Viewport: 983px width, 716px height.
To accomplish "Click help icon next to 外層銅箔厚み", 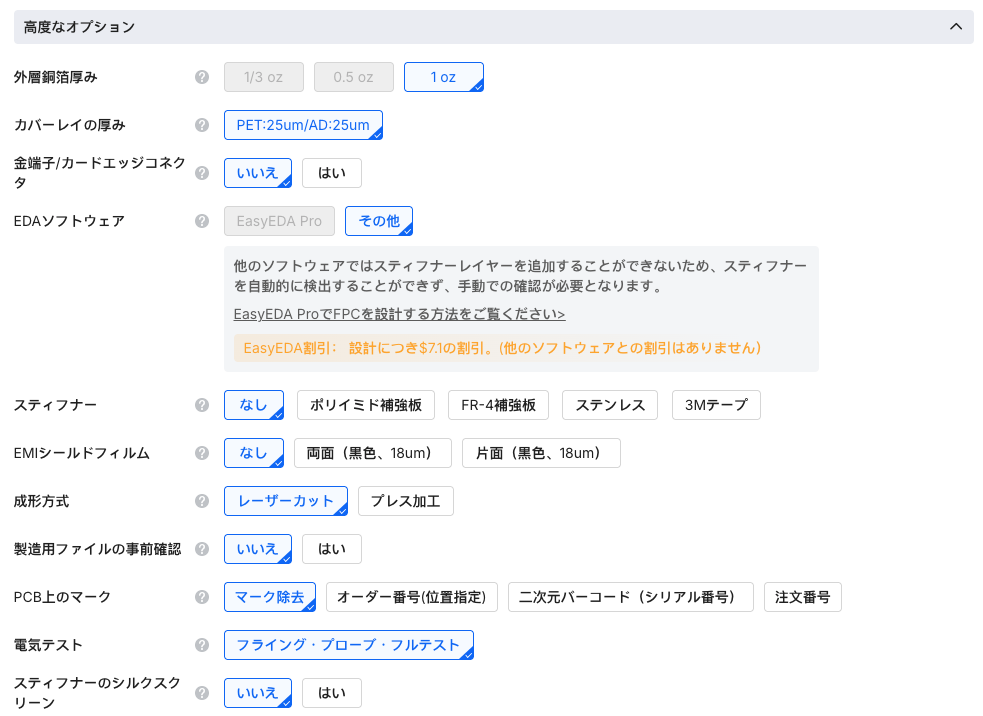I will click(202, 77).
